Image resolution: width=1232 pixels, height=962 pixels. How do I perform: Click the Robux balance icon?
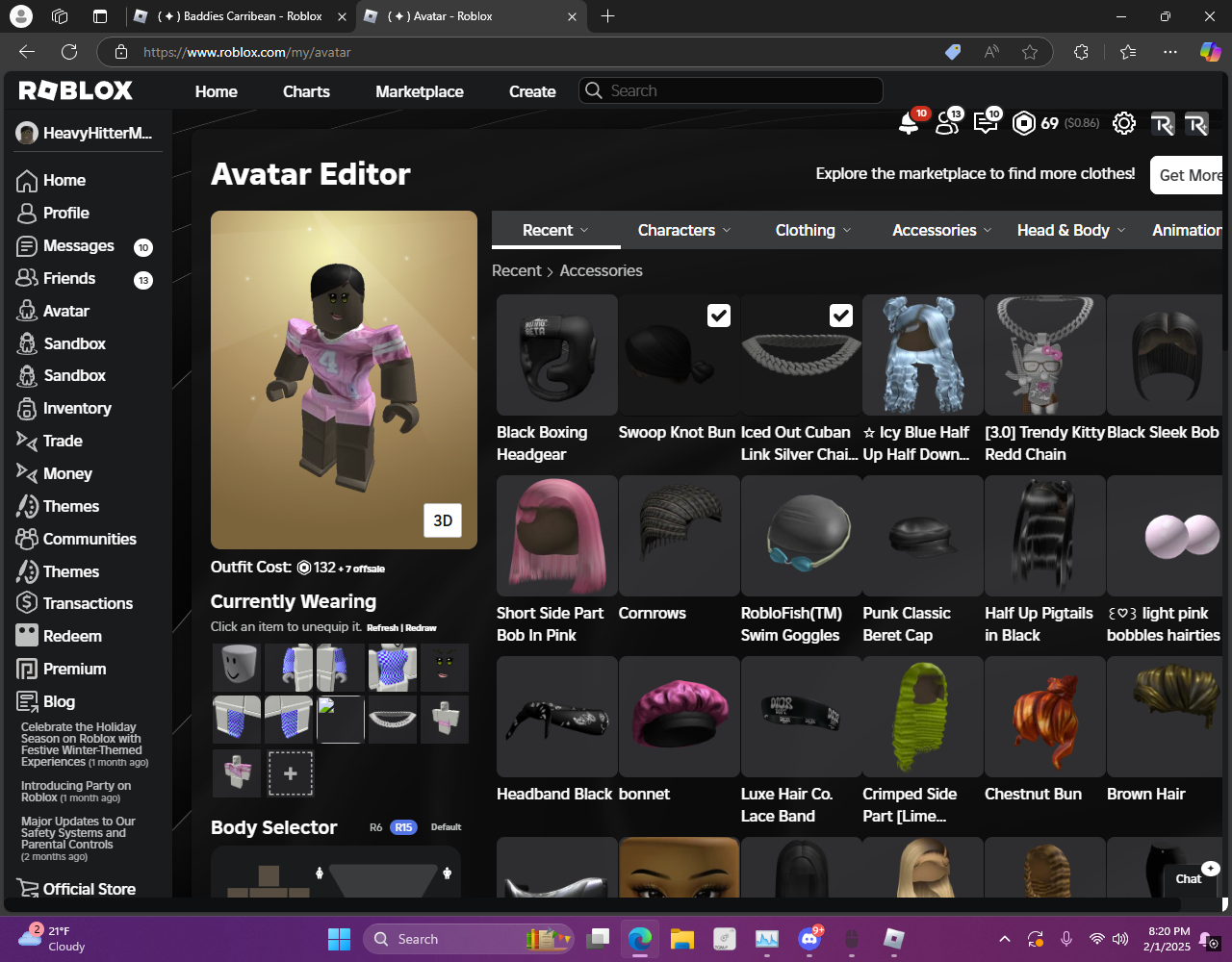(1024, 123)
